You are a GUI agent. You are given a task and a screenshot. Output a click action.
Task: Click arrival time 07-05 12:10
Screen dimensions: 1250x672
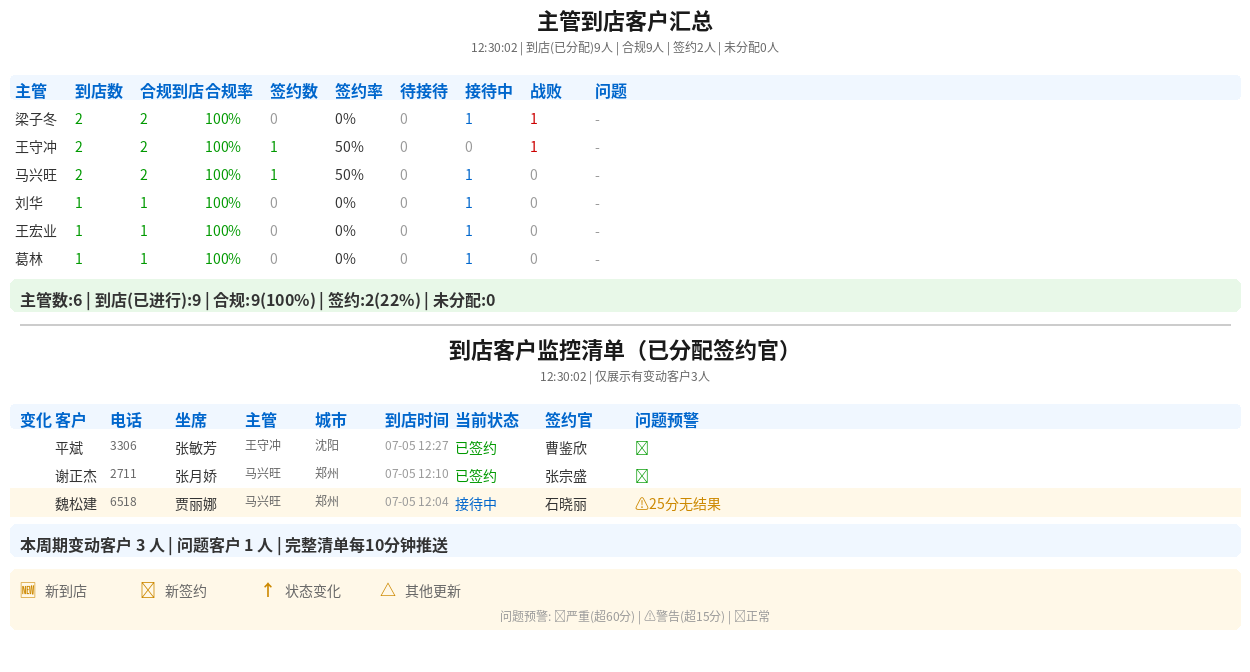[417, 473]
